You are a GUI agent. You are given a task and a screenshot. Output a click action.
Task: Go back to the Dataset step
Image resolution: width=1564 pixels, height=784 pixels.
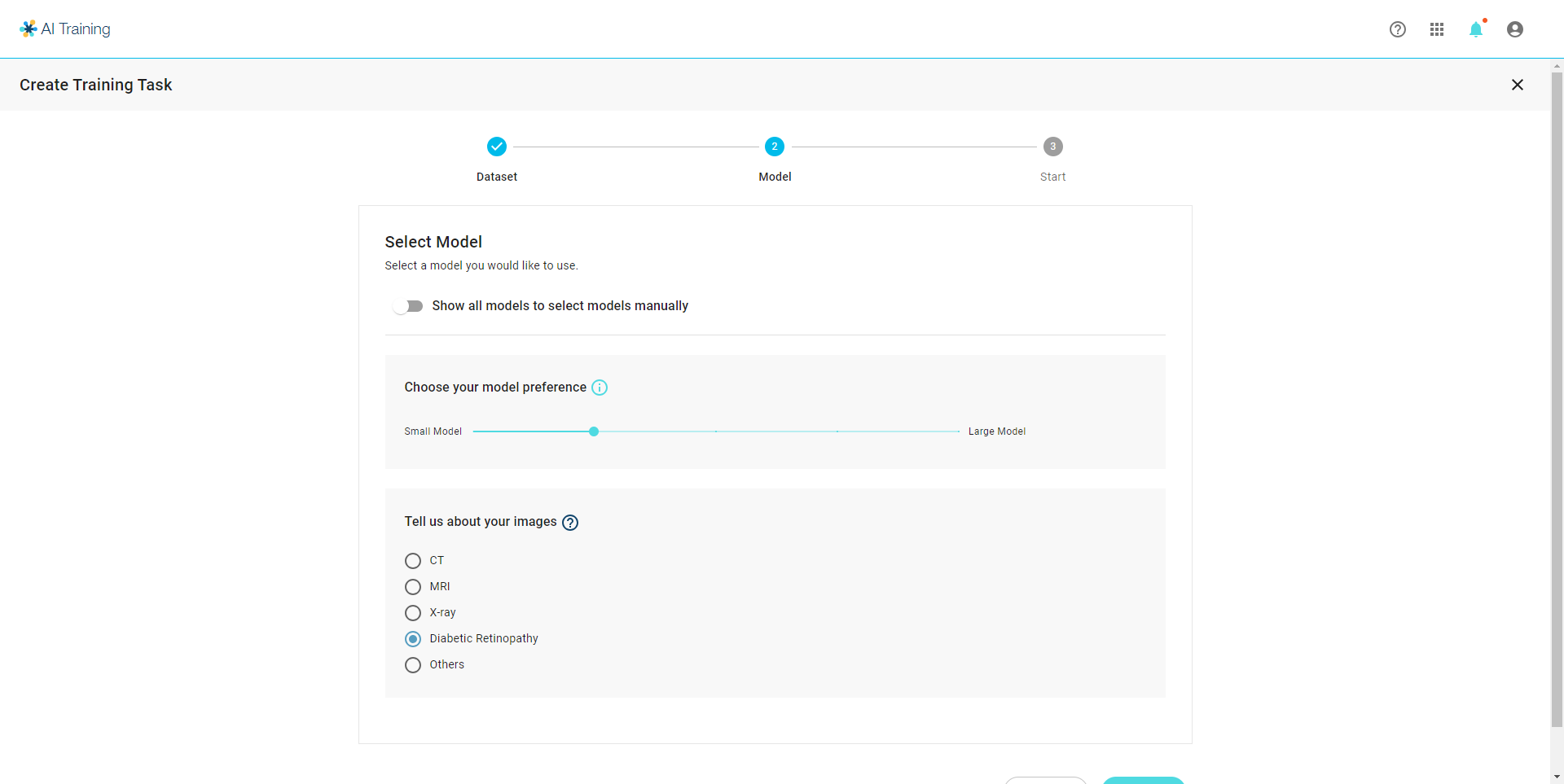497,147
